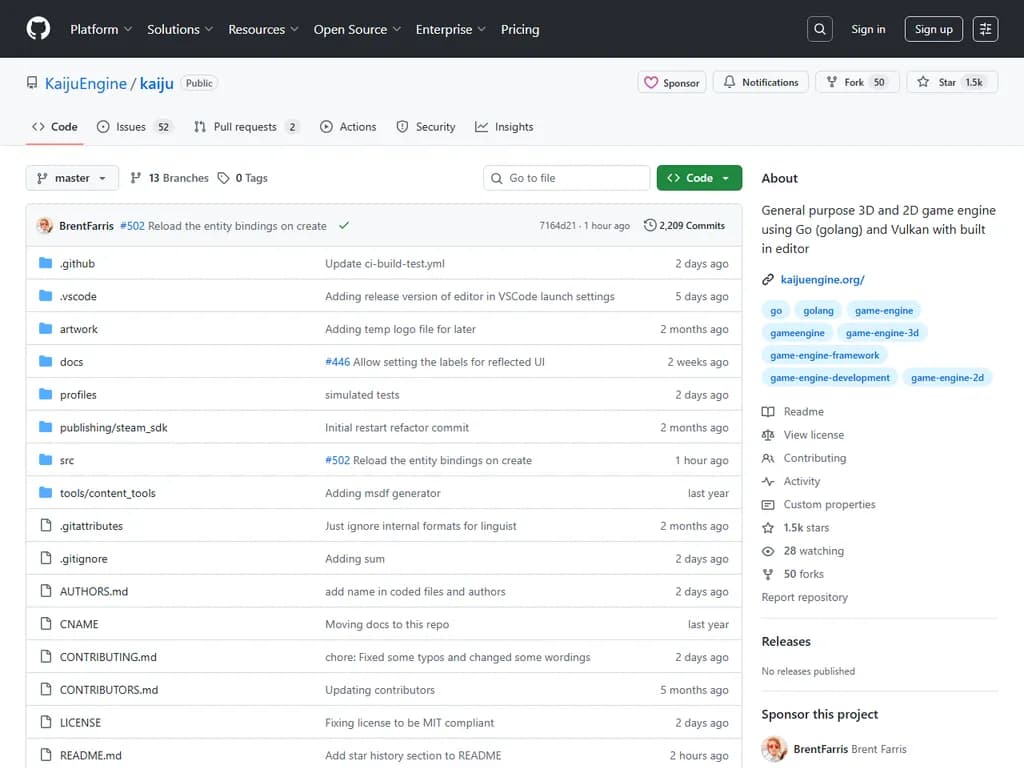
Task: Click the green check status icon
Action: (x=344, y=226)
